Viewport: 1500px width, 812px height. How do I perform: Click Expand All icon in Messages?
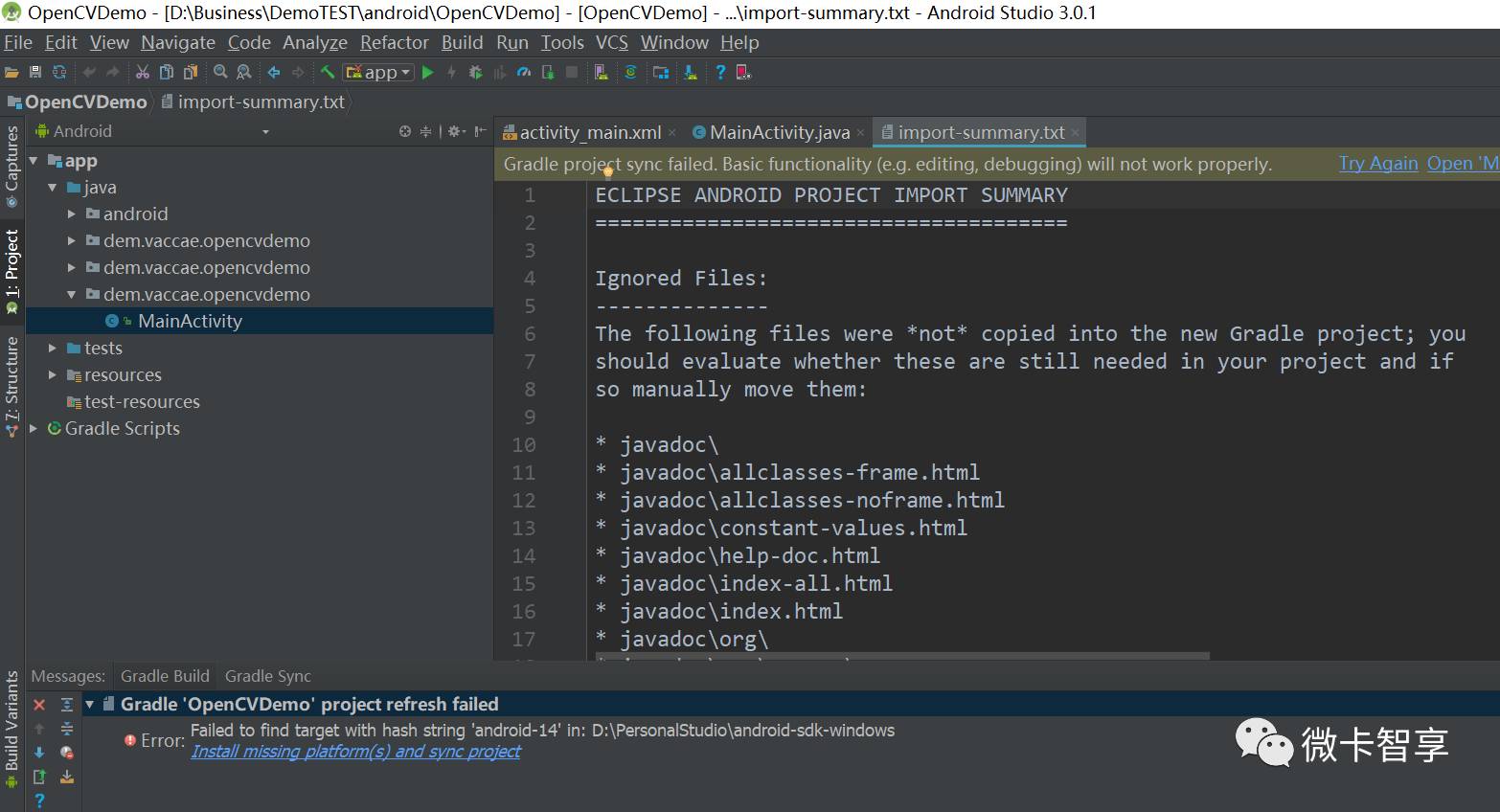(x=67, y=705)
